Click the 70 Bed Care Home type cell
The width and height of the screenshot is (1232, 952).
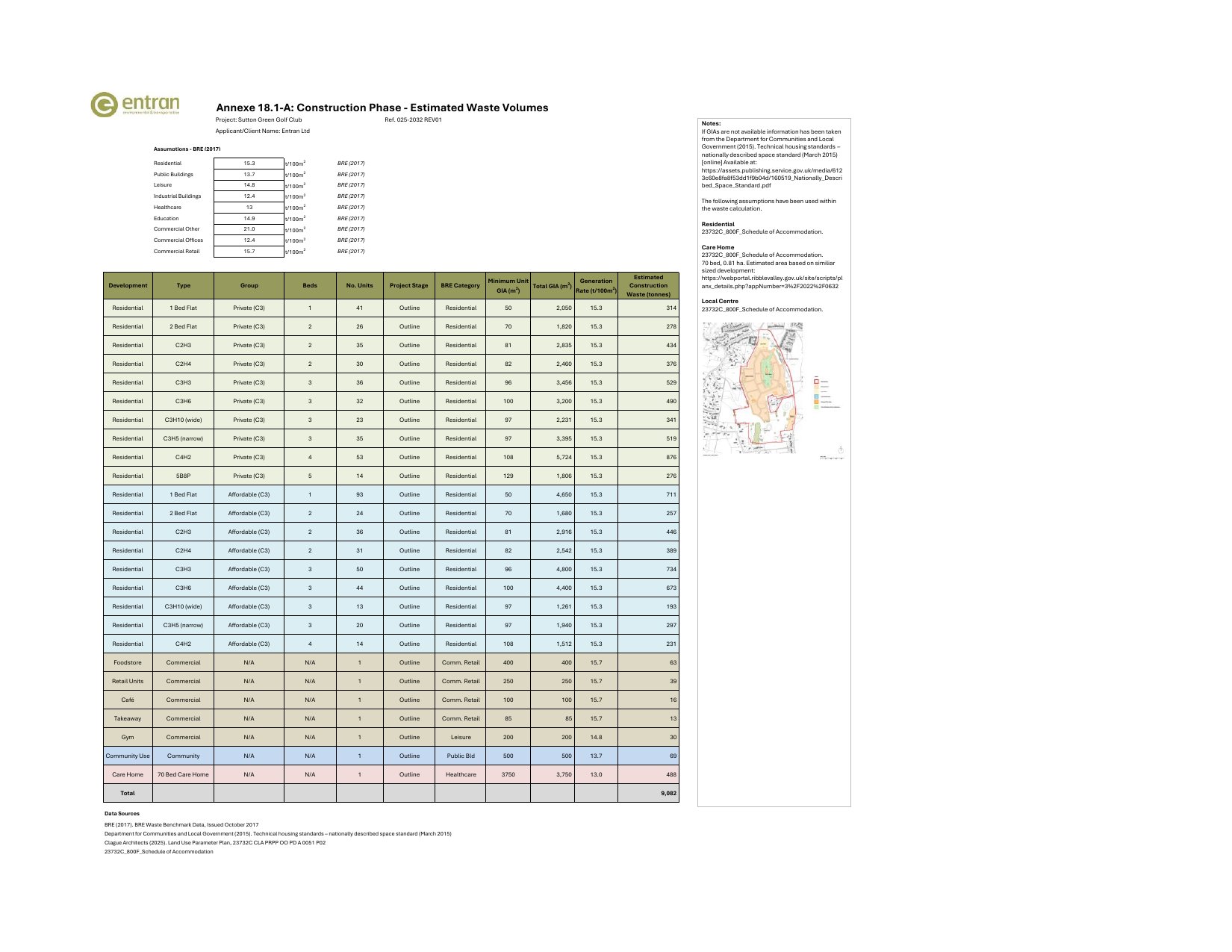[x=183, y=774]
